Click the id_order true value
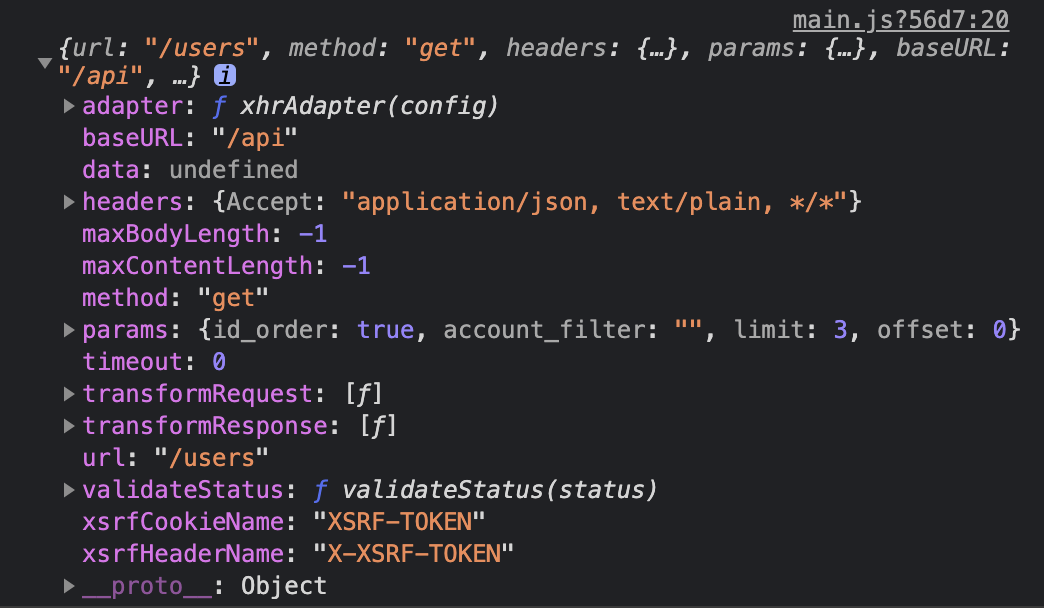The image size is (1044, 608). [x=385, y=330]
